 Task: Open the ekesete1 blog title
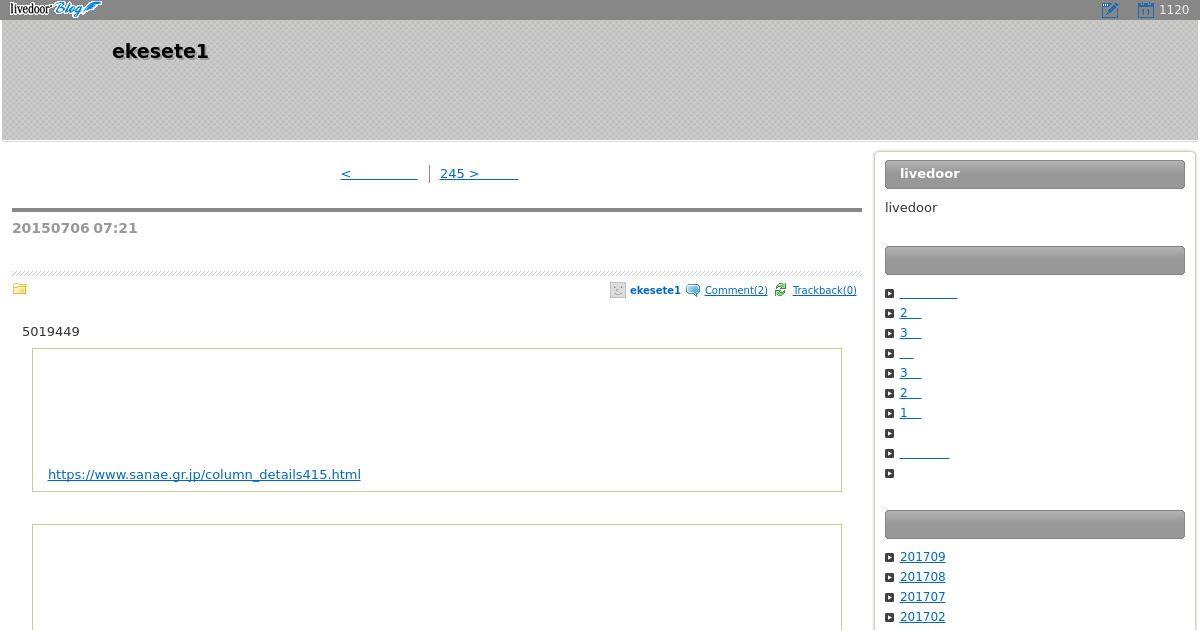(x=160, y=51)
